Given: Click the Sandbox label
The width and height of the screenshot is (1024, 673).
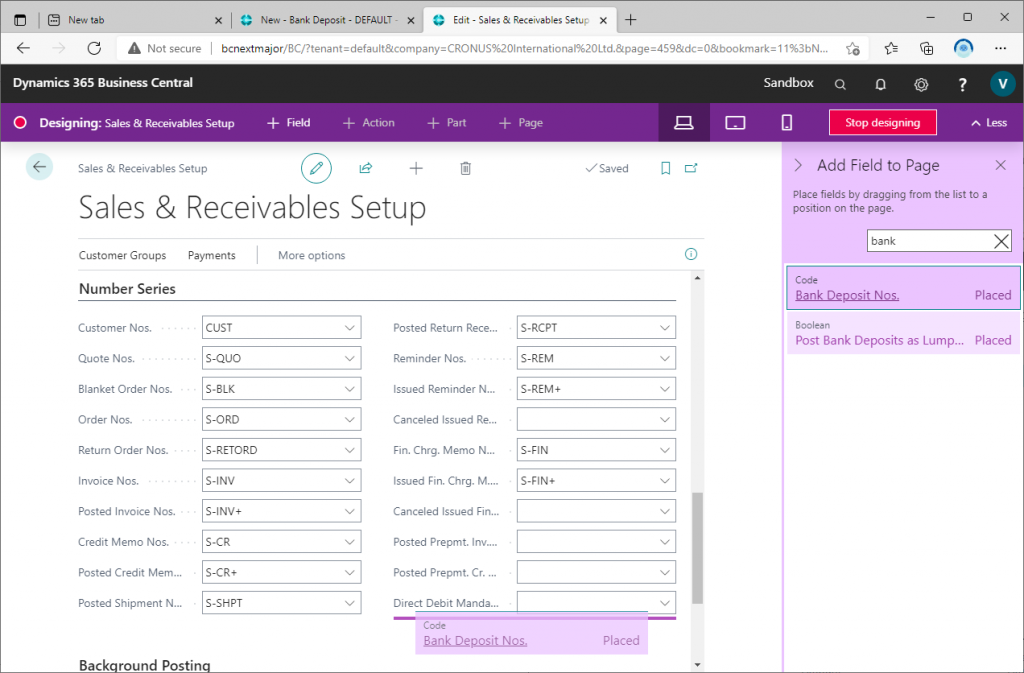Looking at the screenshot, I should pyautogui.click(x=788, y=83).
